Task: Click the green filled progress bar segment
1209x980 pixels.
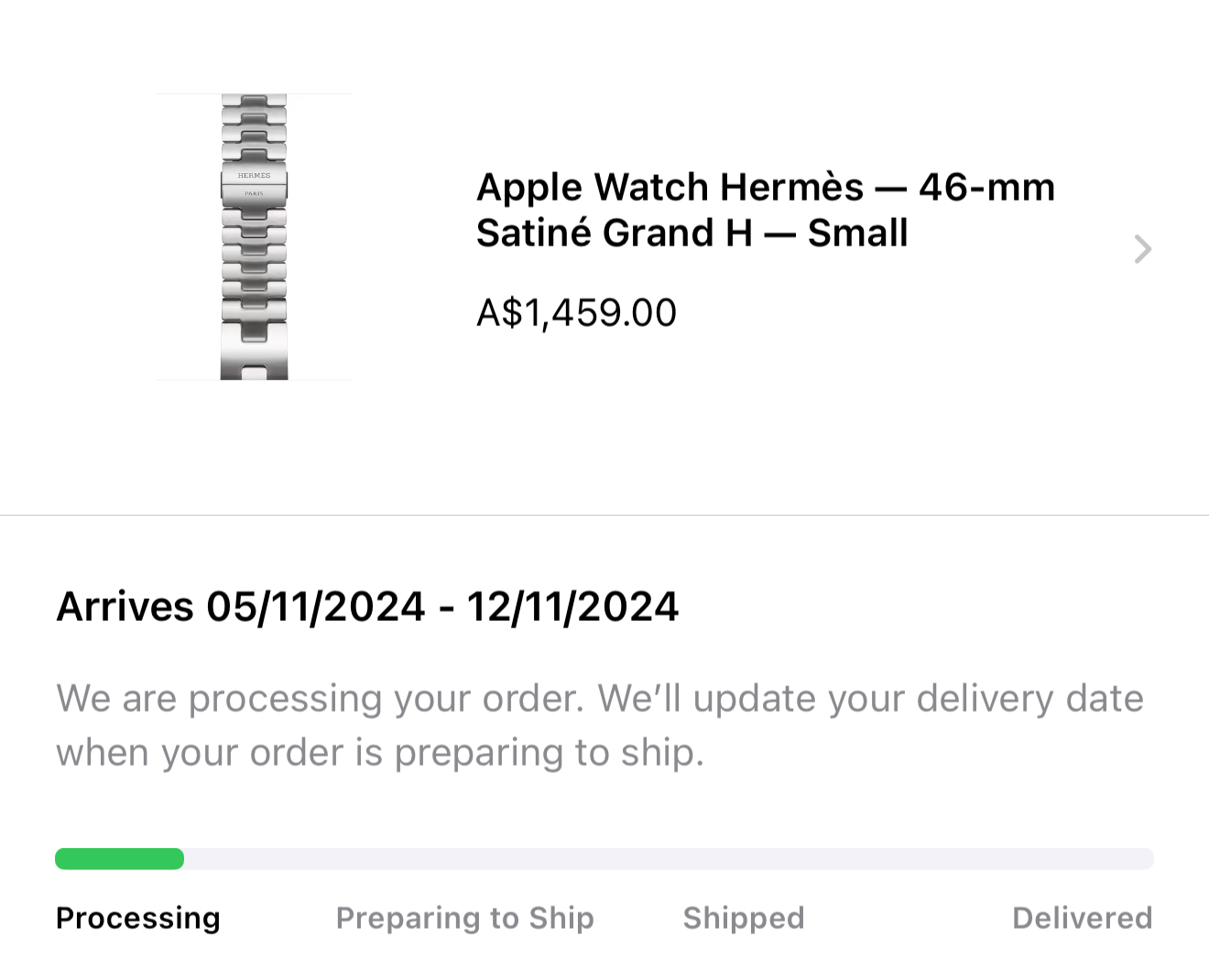Action: (119, 859)
